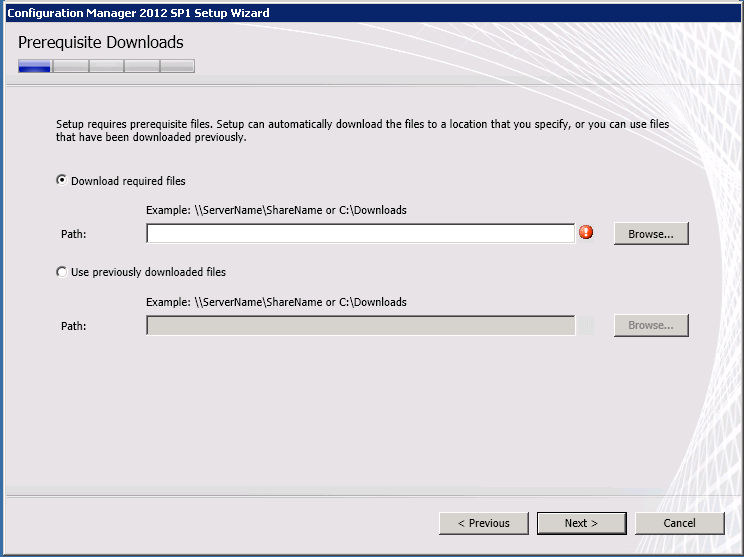
Task: Click the wizard progress bar
Action: coord(106,66)
